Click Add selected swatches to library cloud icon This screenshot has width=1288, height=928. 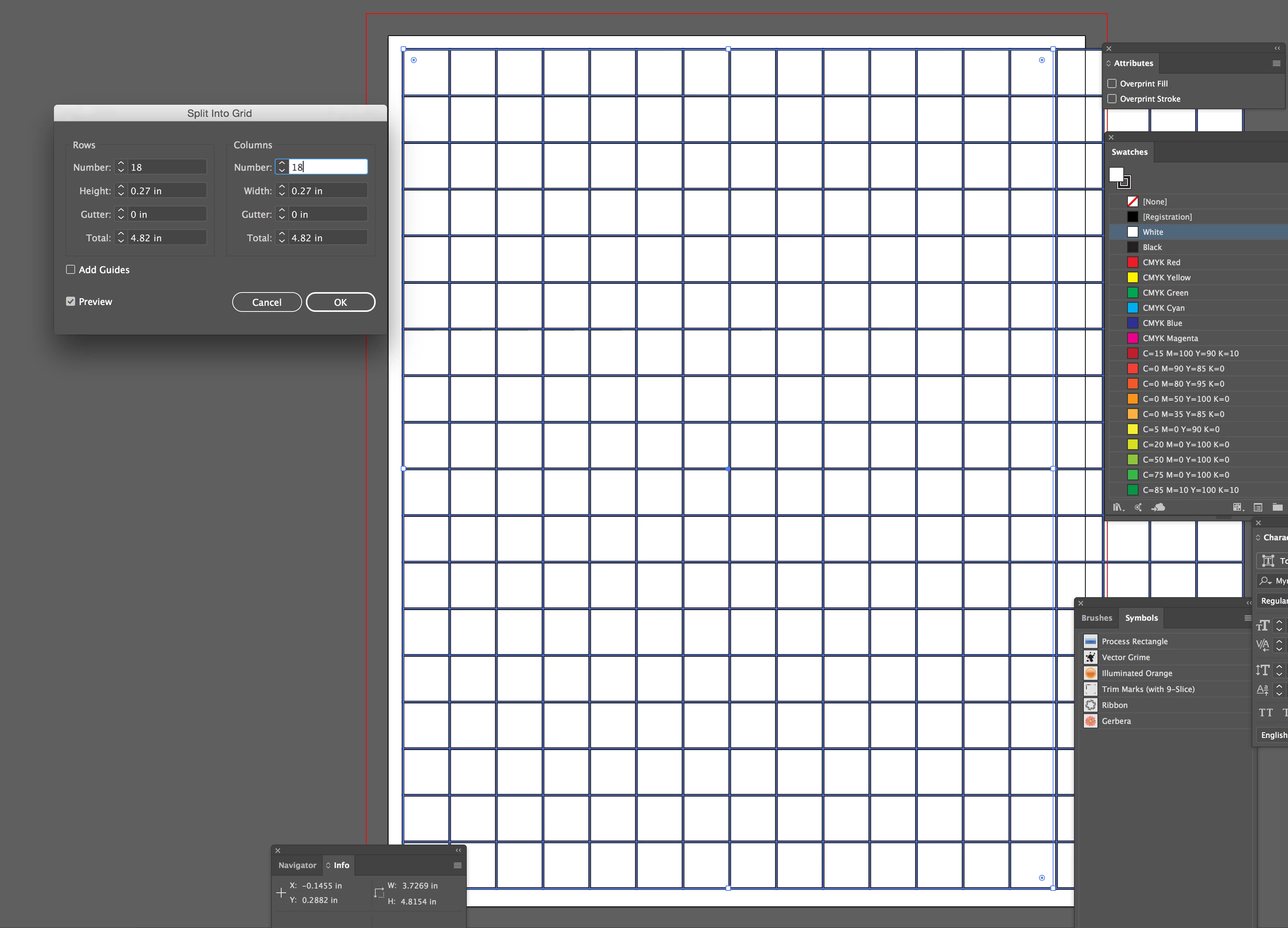pyautogui.click(x=1159, y=507)
